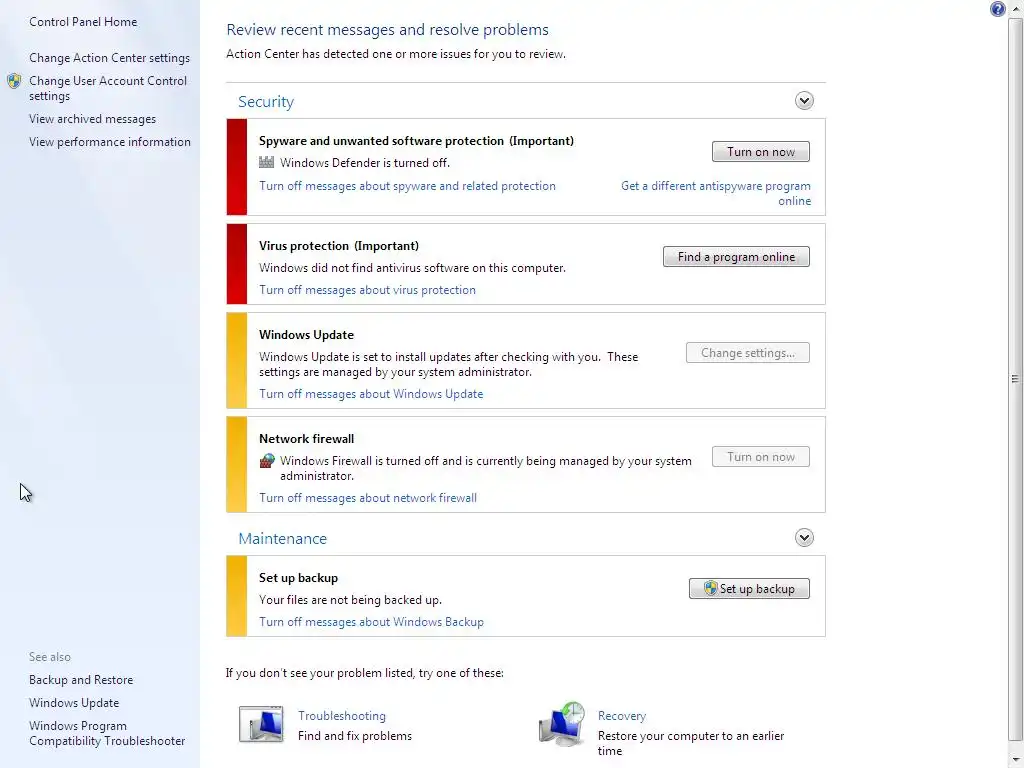Open View performance information
1024x768 pixels.
110,142
